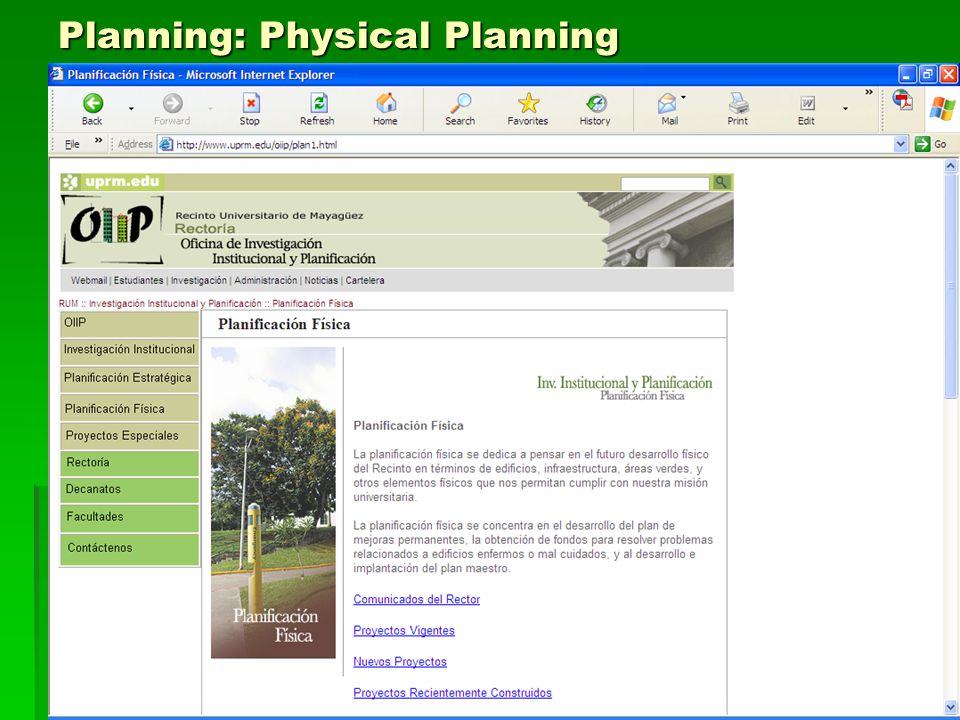Click the Edit with Word icon
960x720 pixels.
tap(807, 103)
